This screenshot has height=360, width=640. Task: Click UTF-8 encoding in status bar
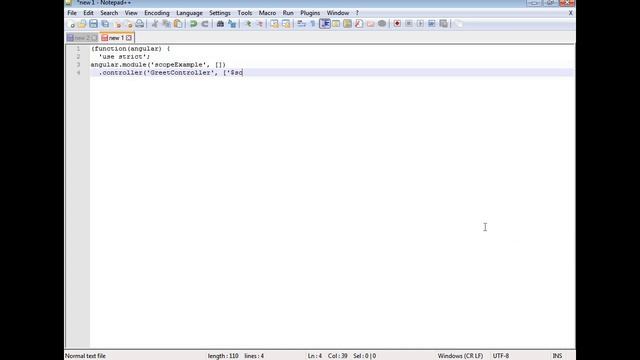click(500, 356)
